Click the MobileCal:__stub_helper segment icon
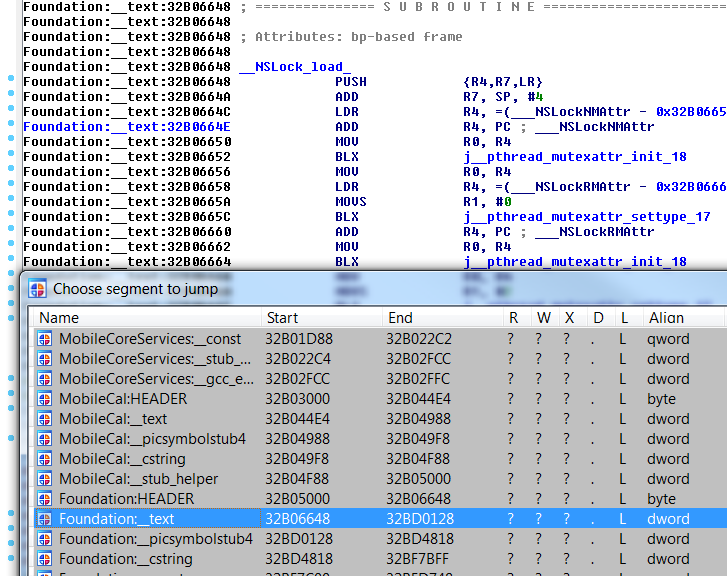The width and height of the screenshot is (727, 576). tap(45, 479)
